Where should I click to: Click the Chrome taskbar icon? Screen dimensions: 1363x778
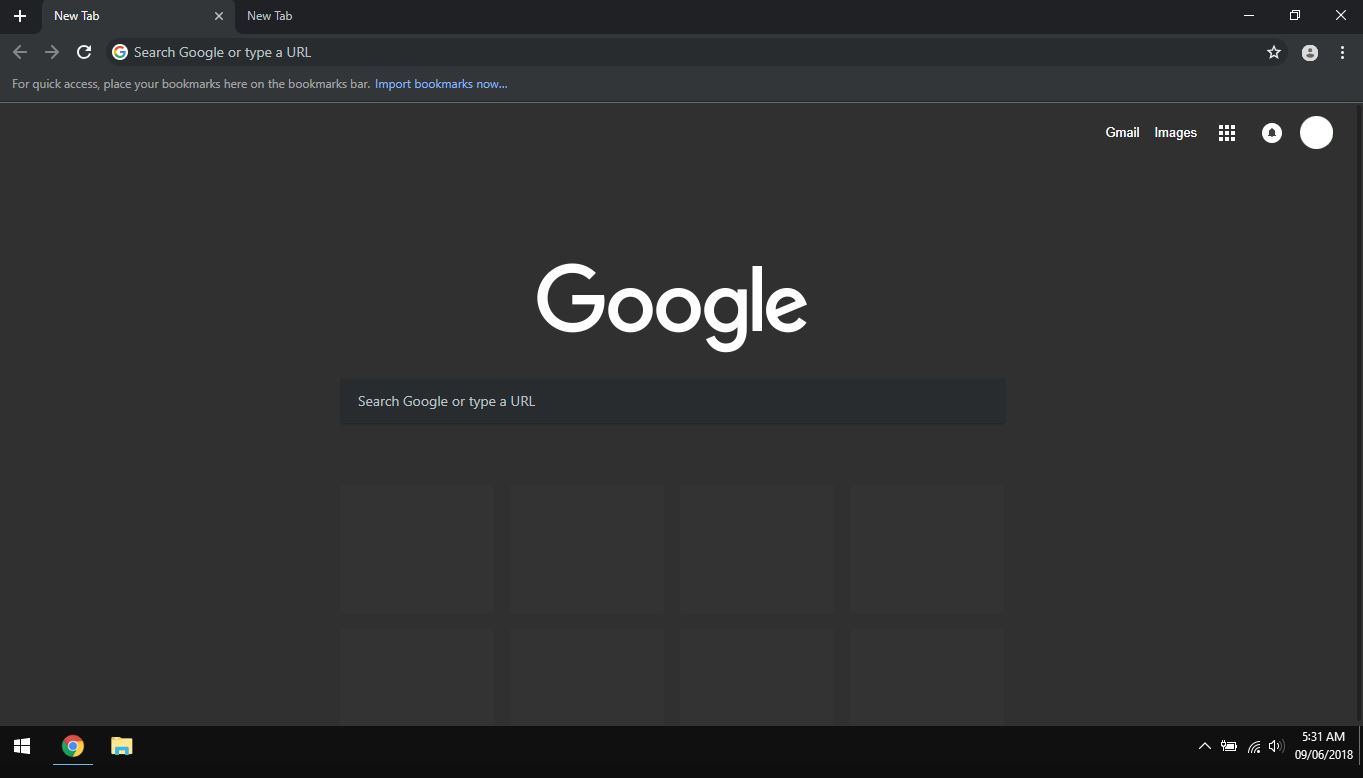[x=73, y=746]
